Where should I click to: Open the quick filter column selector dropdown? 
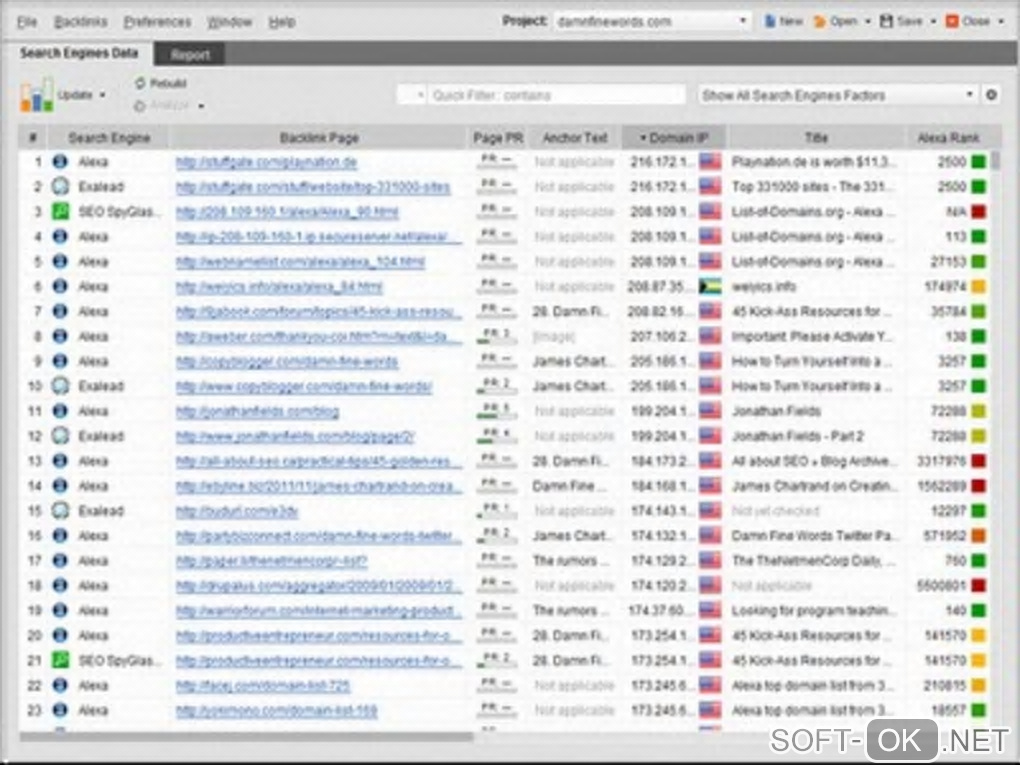tap(412, 95)
